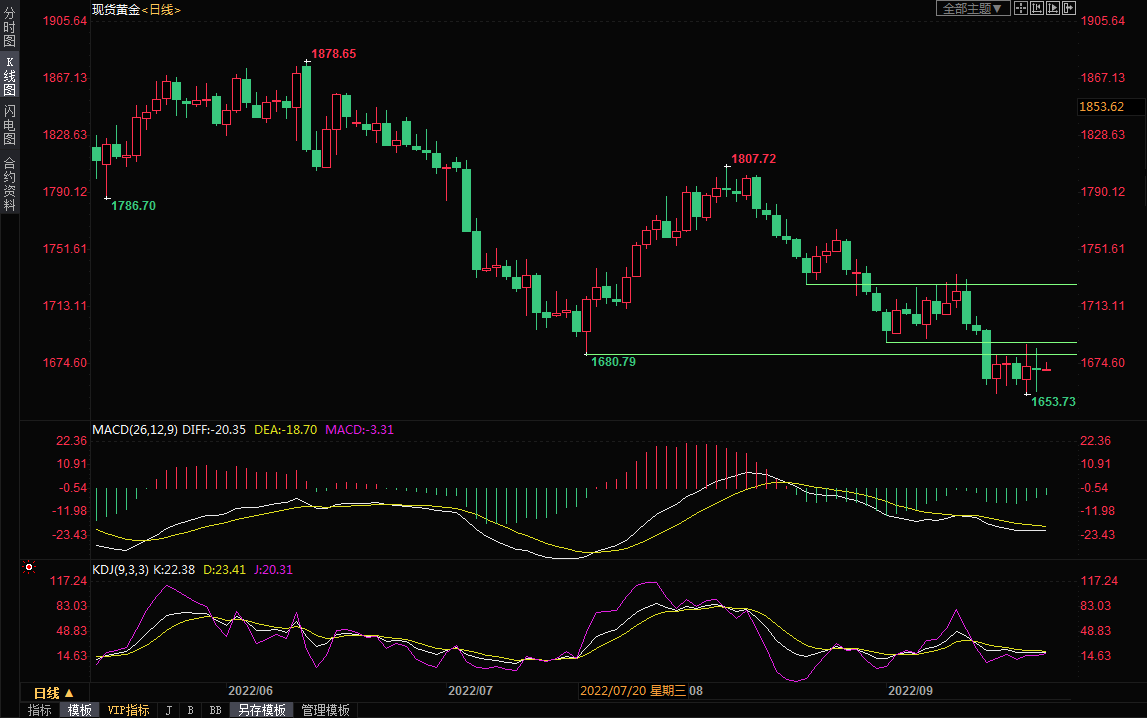Viewport: 1147px width, 718px height.
Task: Click the vertical-axis scale icon in toolbar
Action: point(1037,8)
